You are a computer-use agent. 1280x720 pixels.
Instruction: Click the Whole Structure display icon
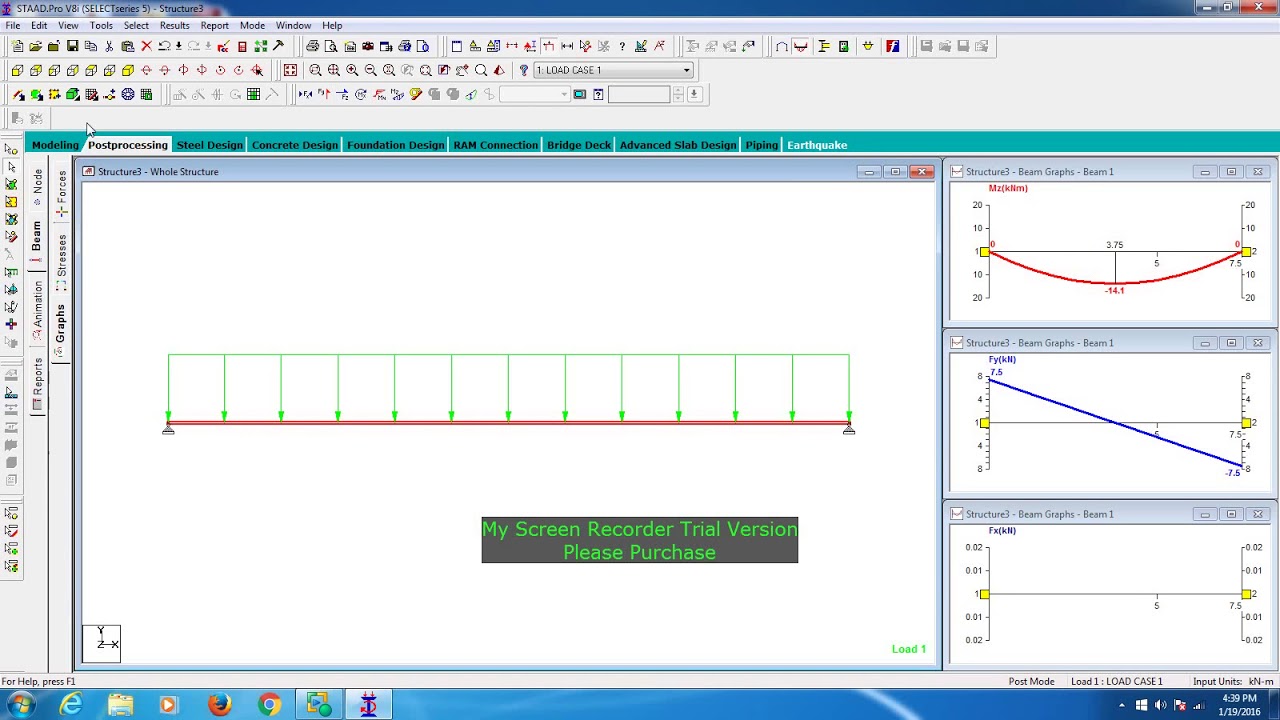pyautogui.click(x=290, y=70)
